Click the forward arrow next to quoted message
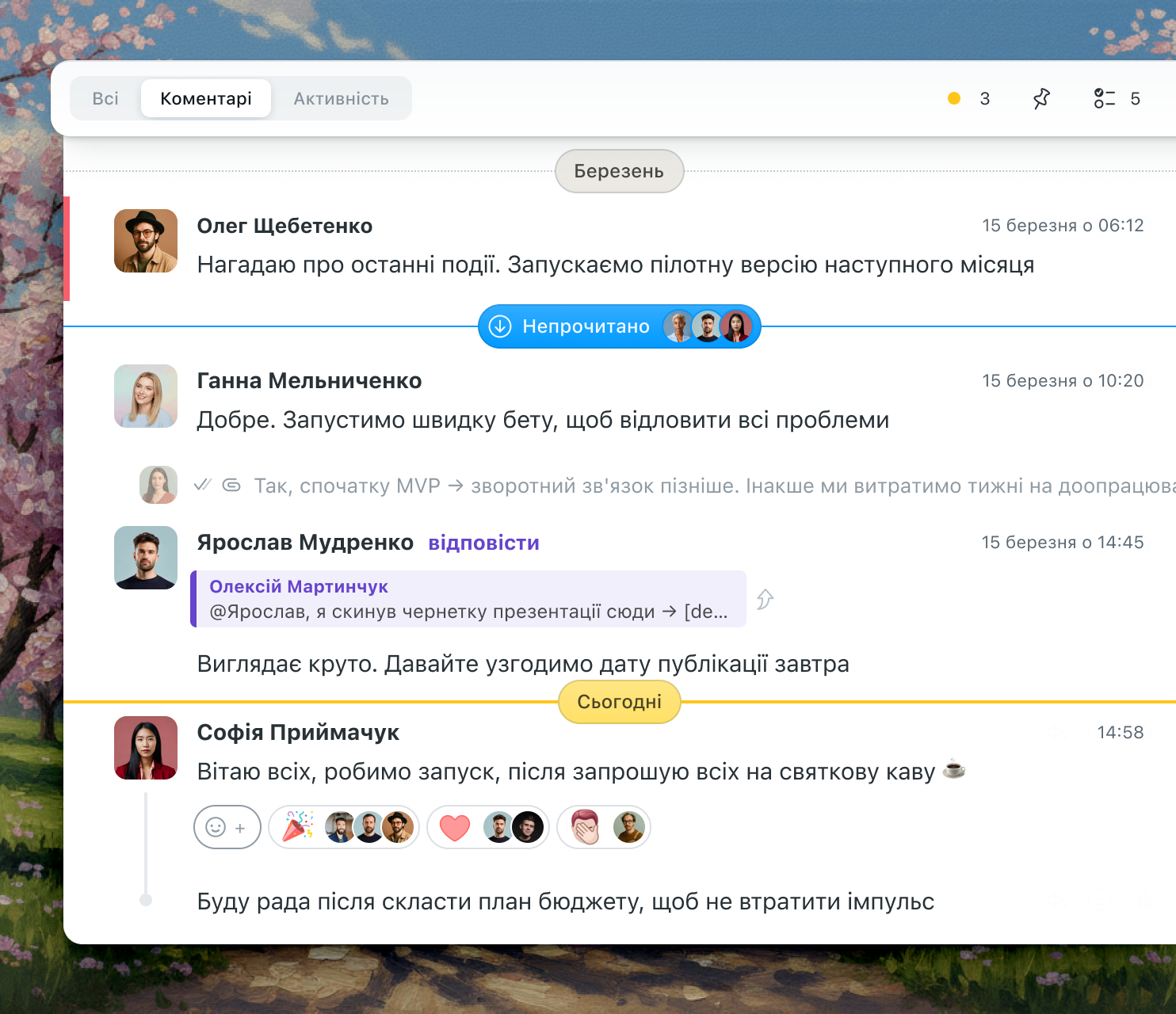Viewport: 1176px width, 1014px height. point(765,600)
